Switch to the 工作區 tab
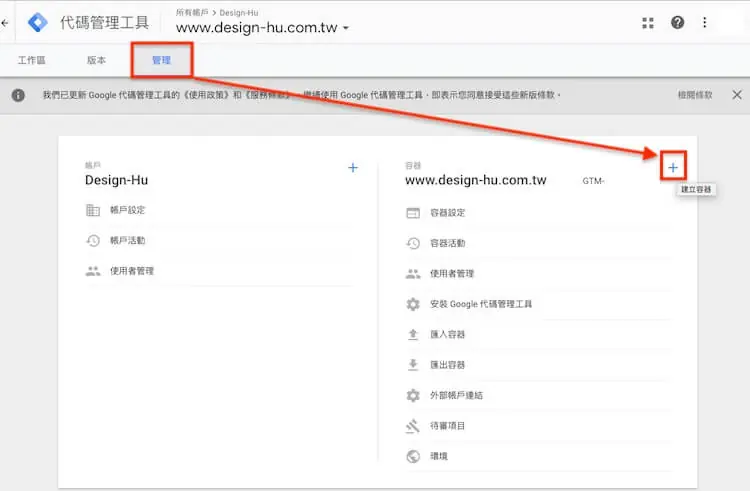750x491 pixels. (x=32, y=60)
